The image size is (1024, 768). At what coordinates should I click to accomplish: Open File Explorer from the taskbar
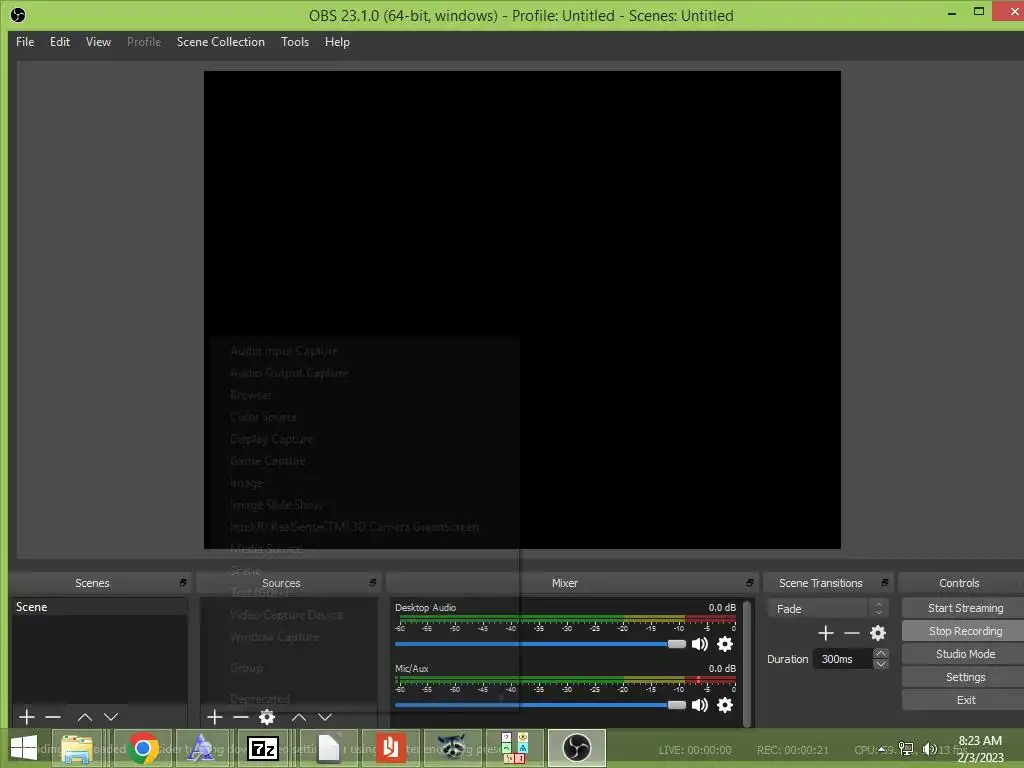point(76,748)
